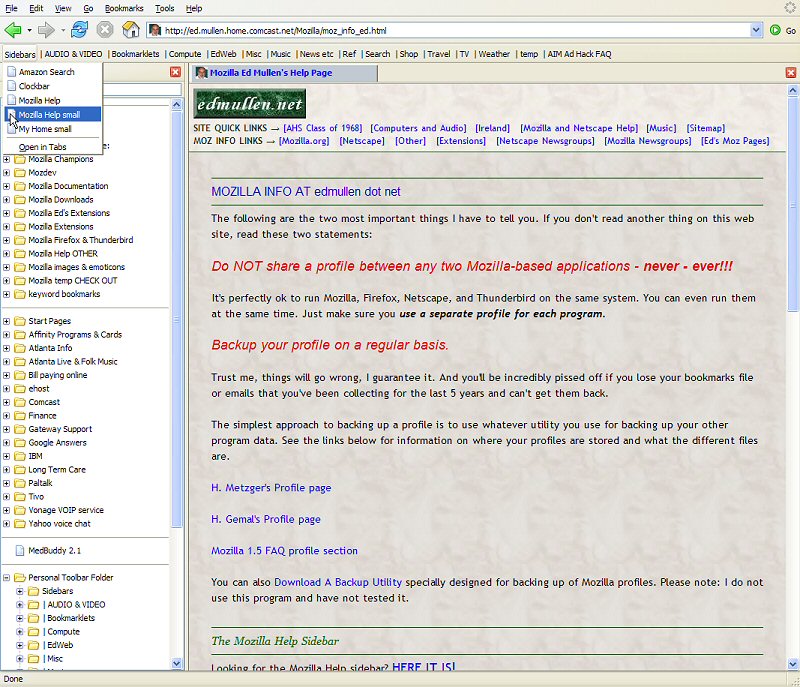800x687 pixels.
Task: Click the Stop loading icon
Action: pos(105,30)
